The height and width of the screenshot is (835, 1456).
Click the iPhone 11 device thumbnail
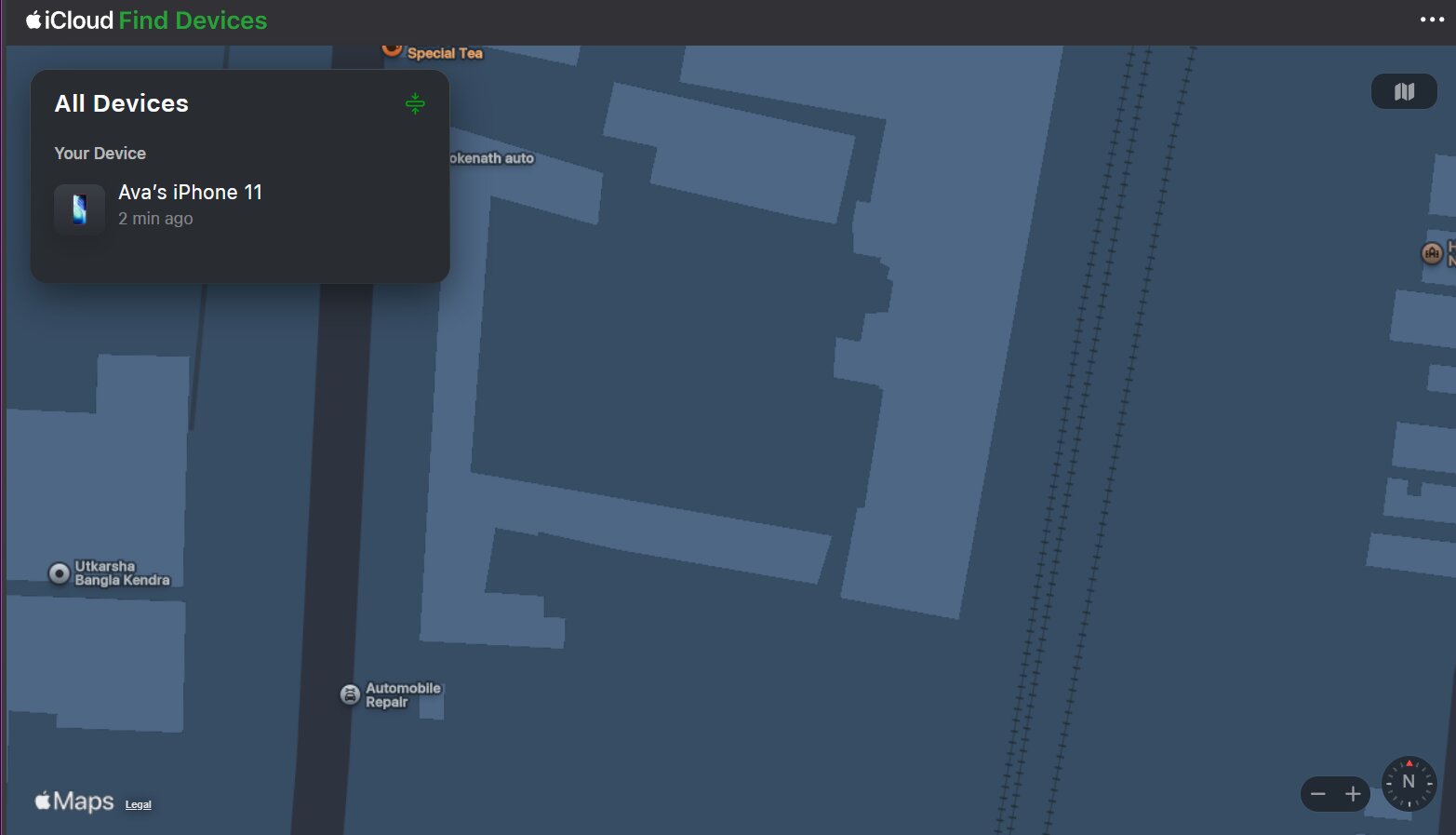[79, 209]
